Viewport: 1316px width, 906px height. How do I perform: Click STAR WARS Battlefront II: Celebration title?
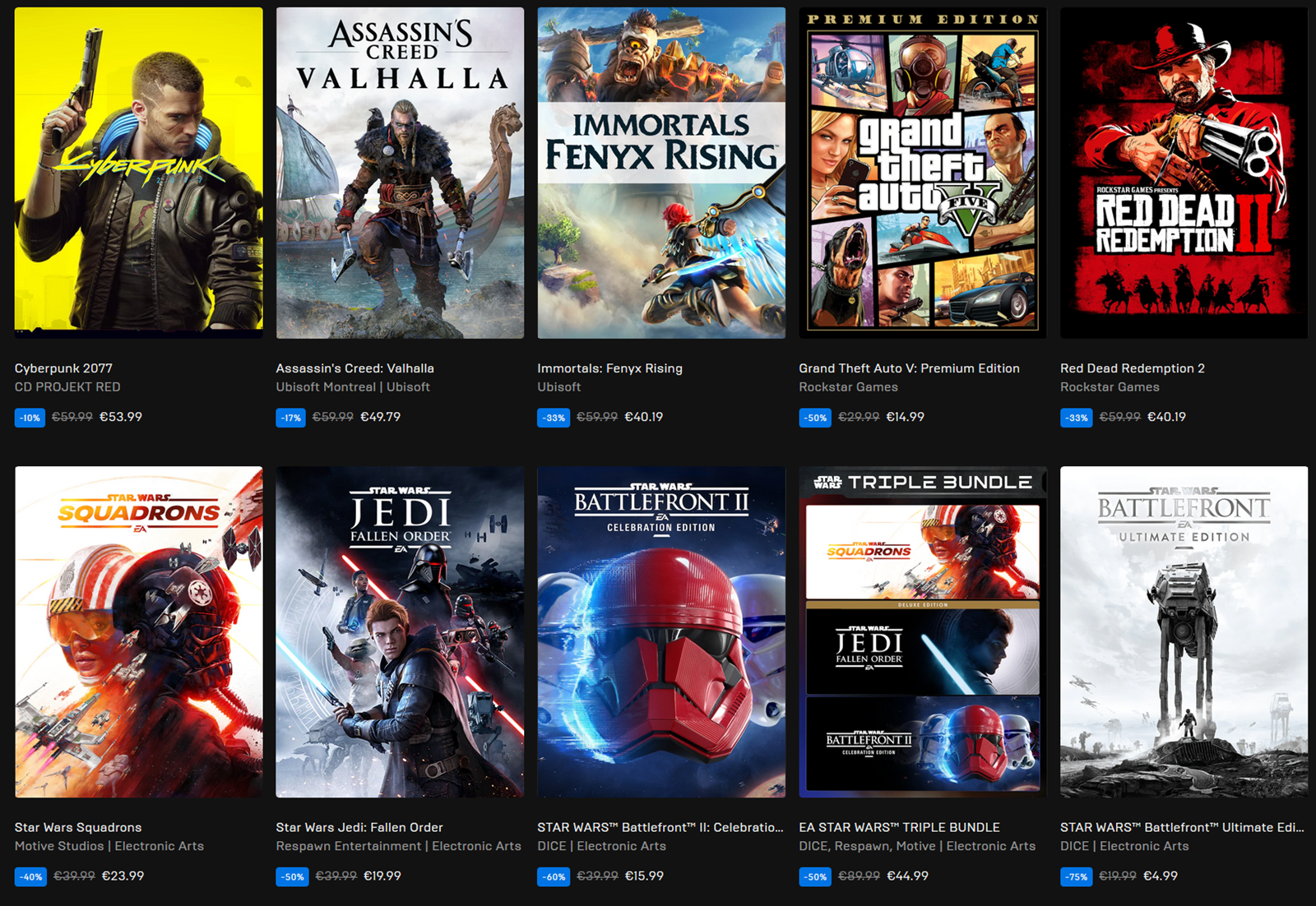660,827
